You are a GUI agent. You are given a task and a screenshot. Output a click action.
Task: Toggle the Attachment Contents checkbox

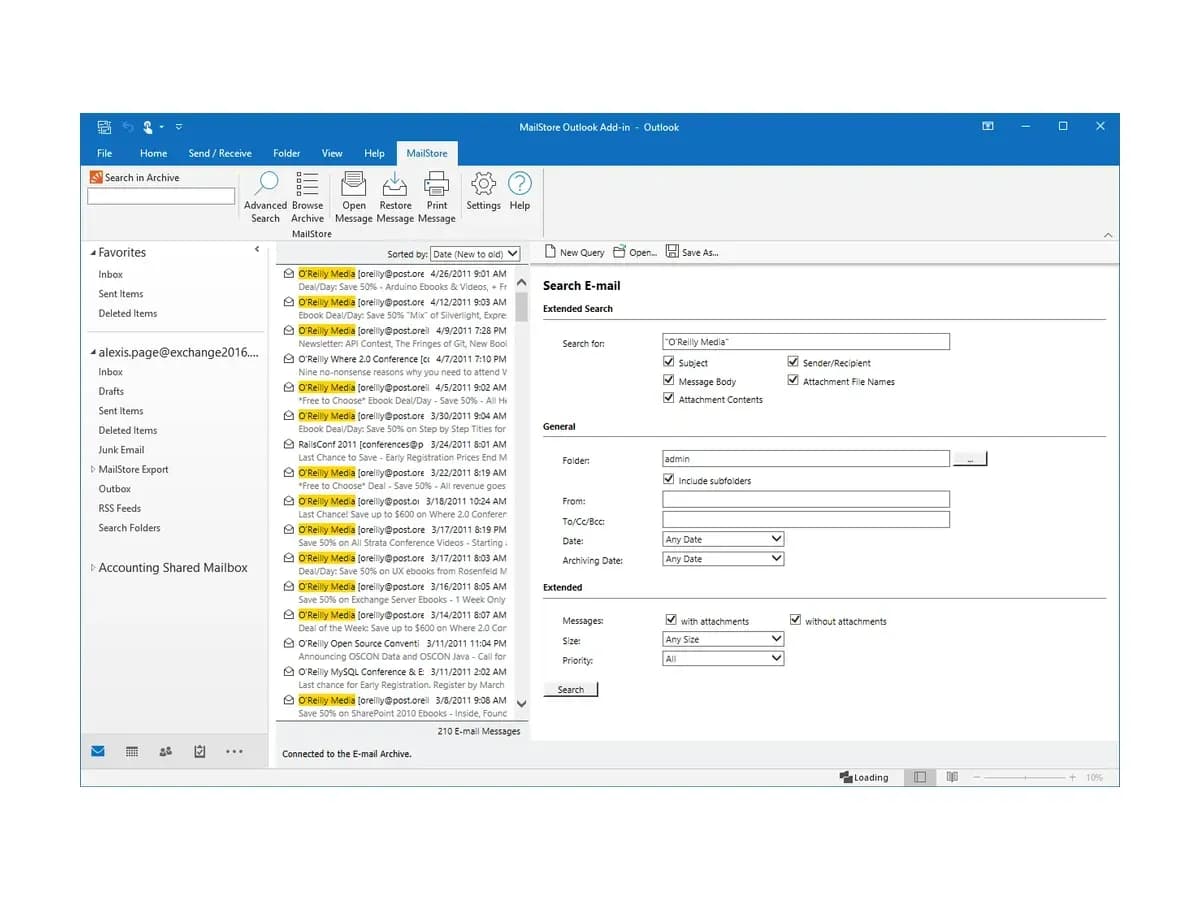pyautogui.click(x=669, y=398)
